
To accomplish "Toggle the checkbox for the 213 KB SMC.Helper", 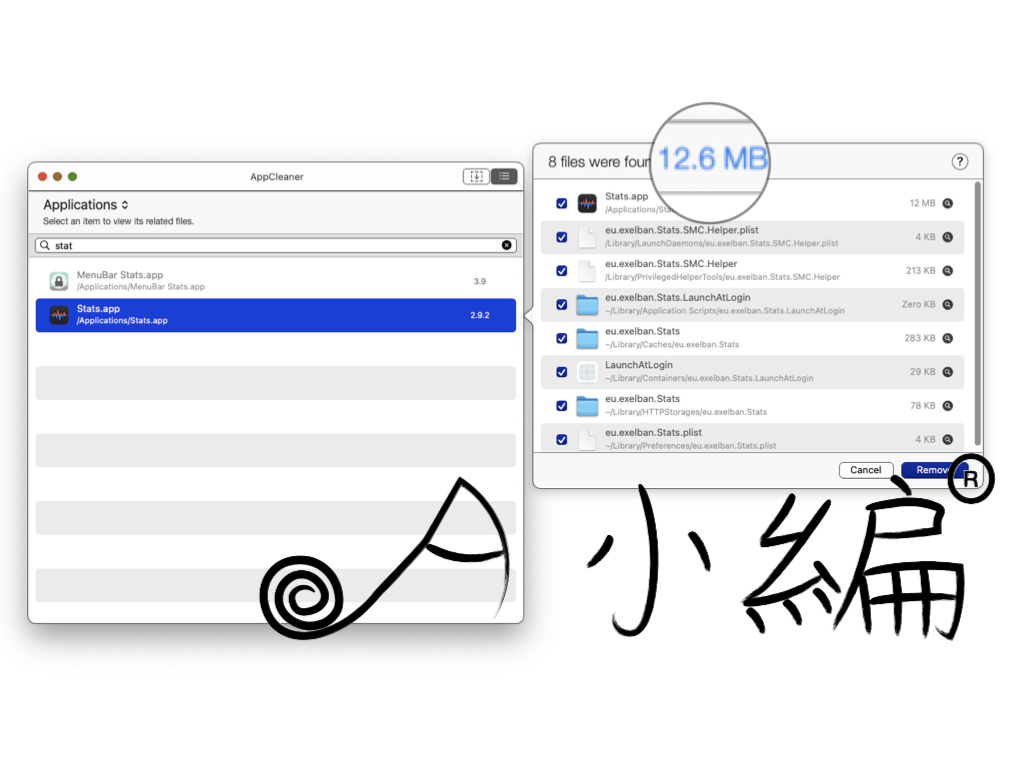I will coord(562,270).
